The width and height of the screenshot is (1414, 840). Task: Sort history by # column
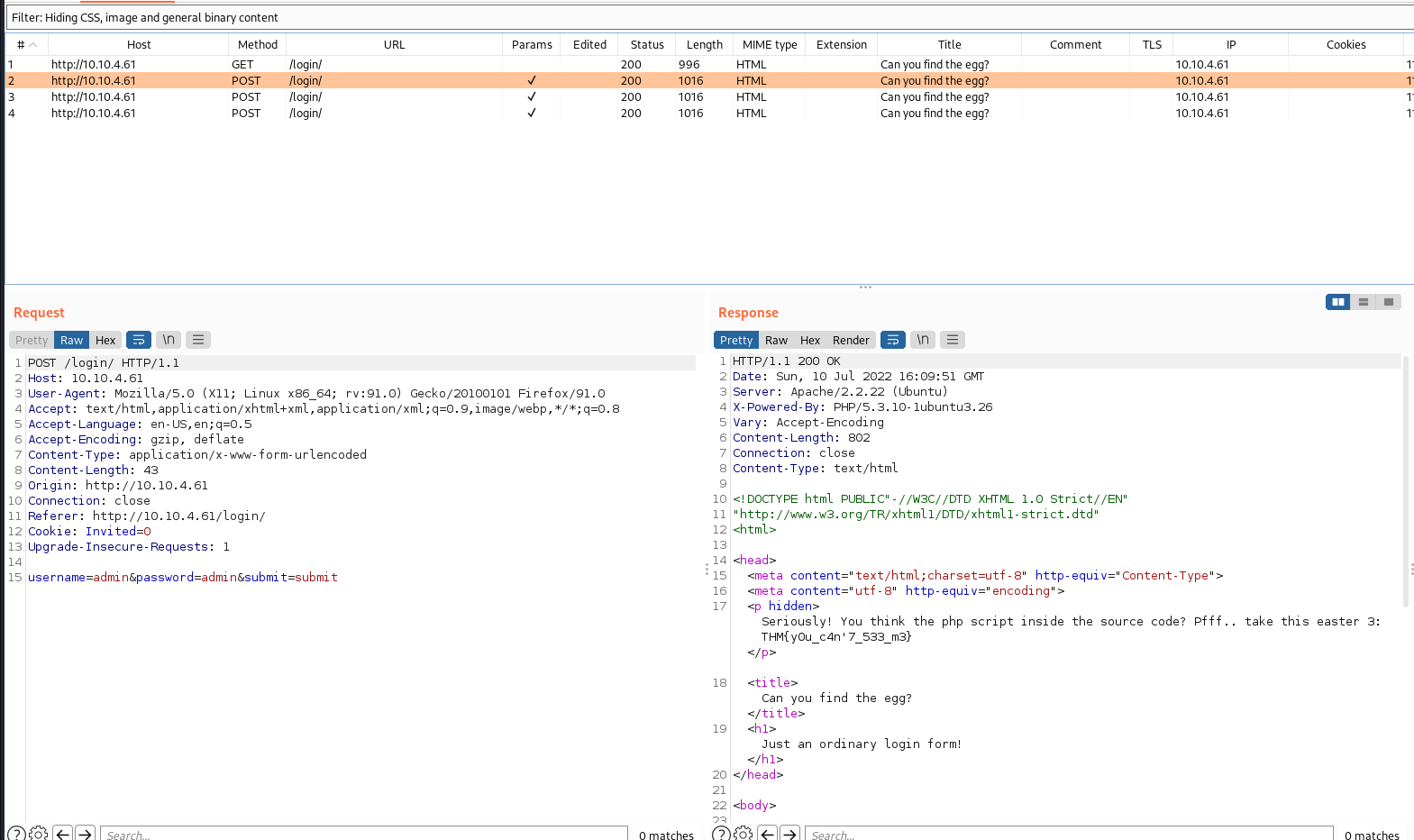pos(26,44)
